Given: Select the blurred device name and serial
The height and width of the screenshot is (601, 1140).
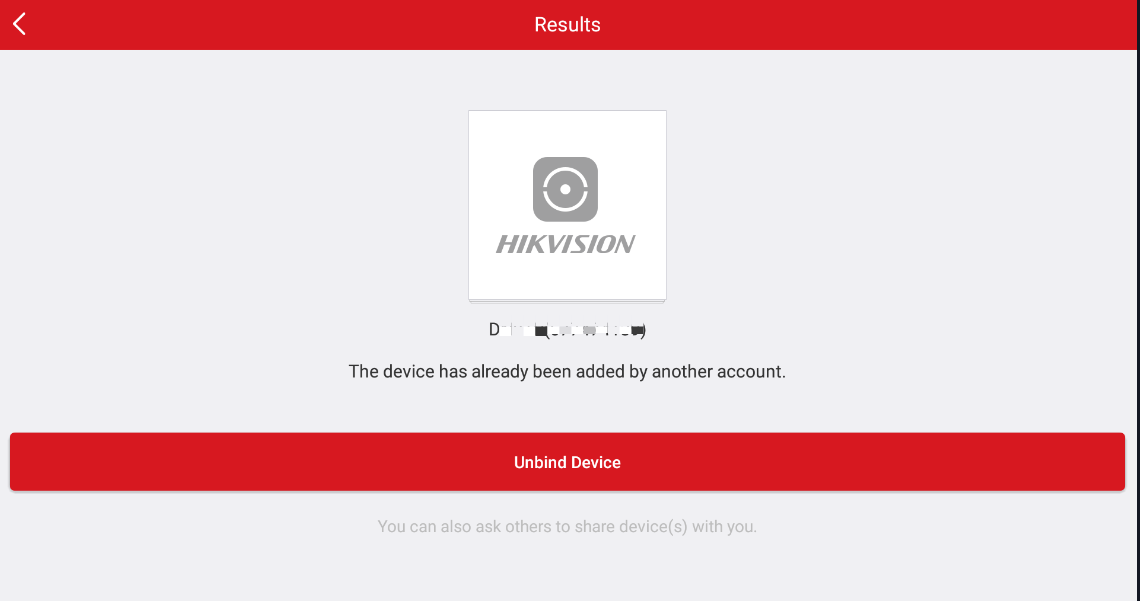Looking at the screenshot, I should (567, 330).
